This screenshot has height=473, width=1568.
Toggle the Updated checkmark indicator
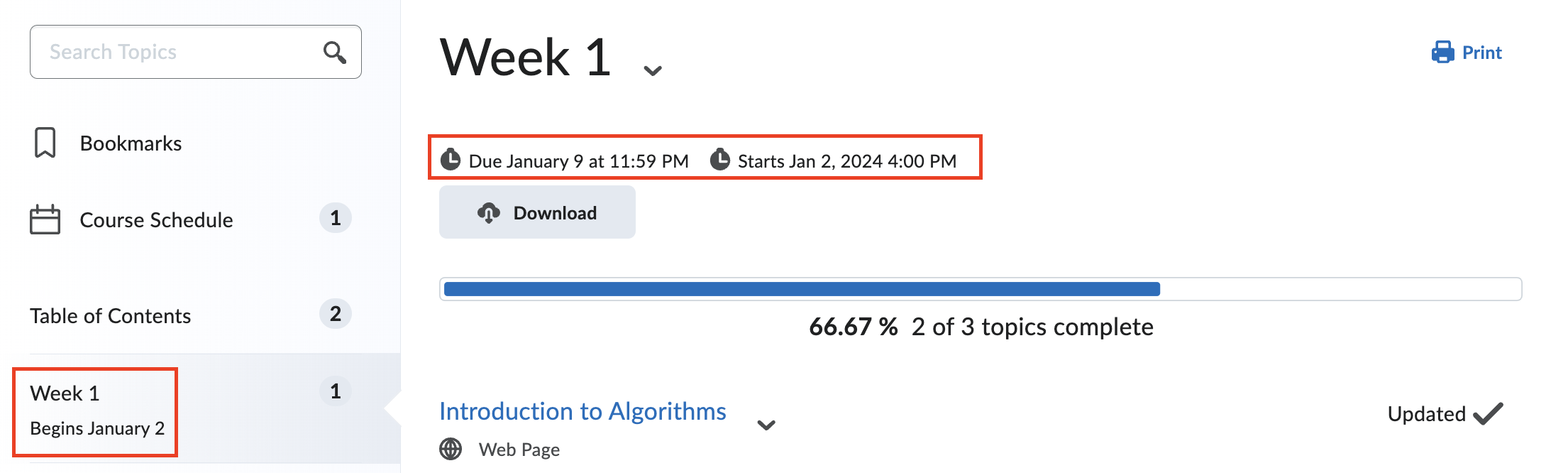click(1487, 413)
